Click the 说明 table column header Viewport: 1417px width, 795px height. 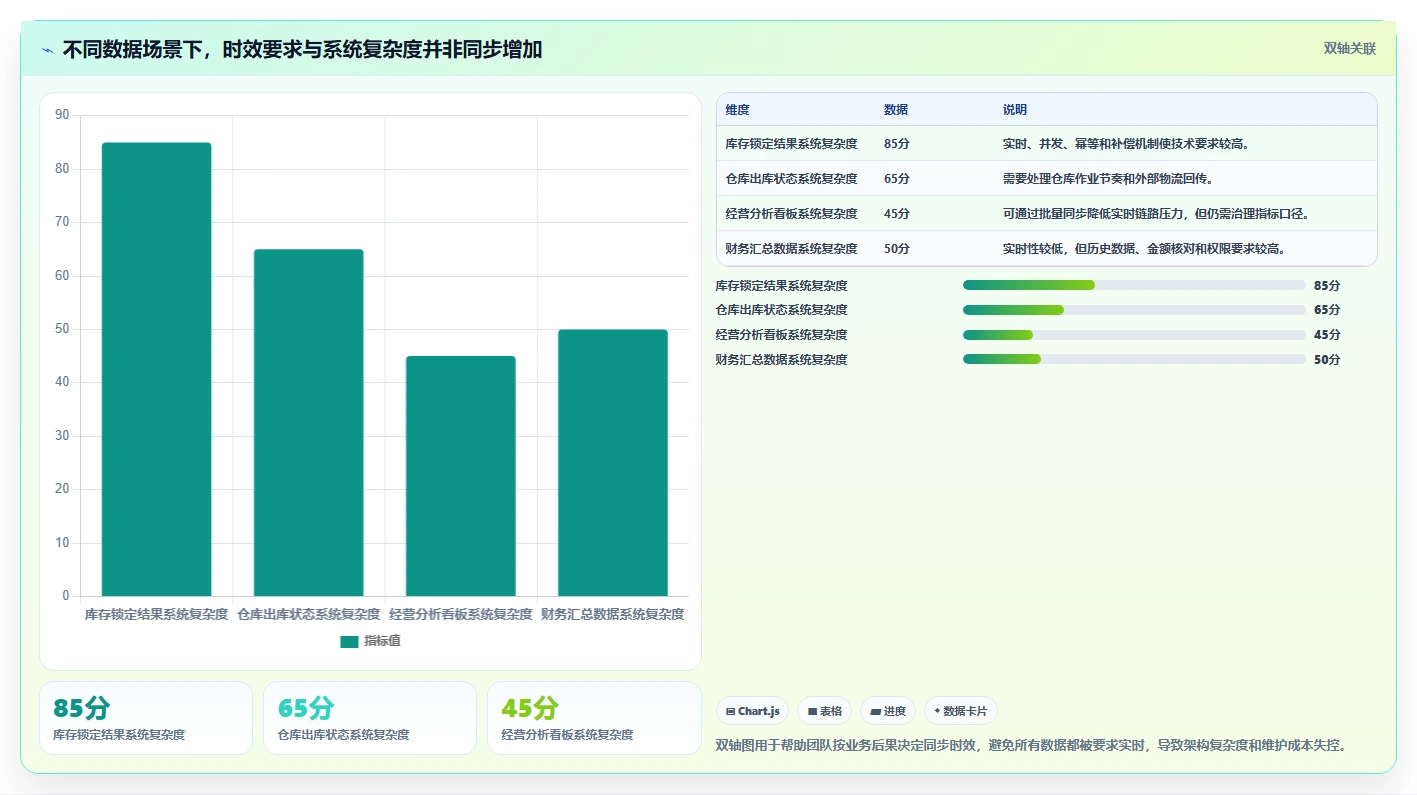tap(1015, 110)
